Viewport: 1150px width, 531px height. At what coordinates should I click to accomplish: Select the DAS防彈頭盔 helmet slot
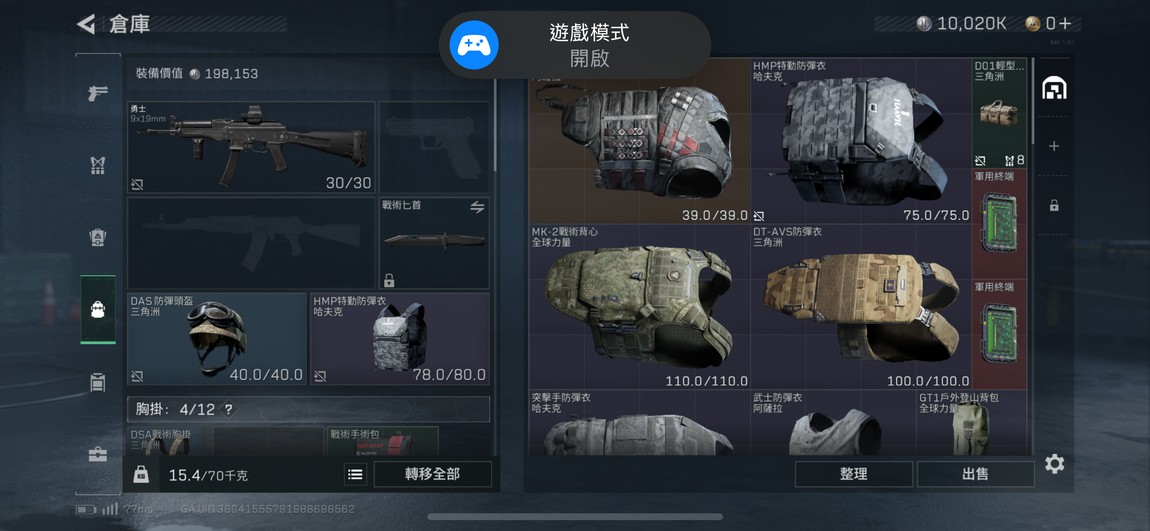click(217, 339)
